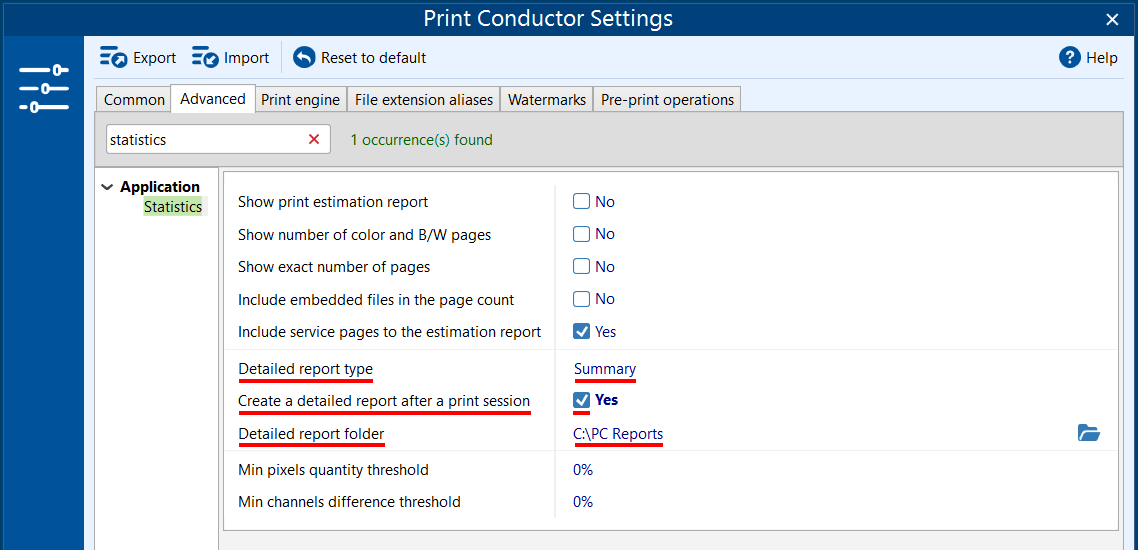Click the Detailed report type label
1138x550 pixels.
[306, 369]
